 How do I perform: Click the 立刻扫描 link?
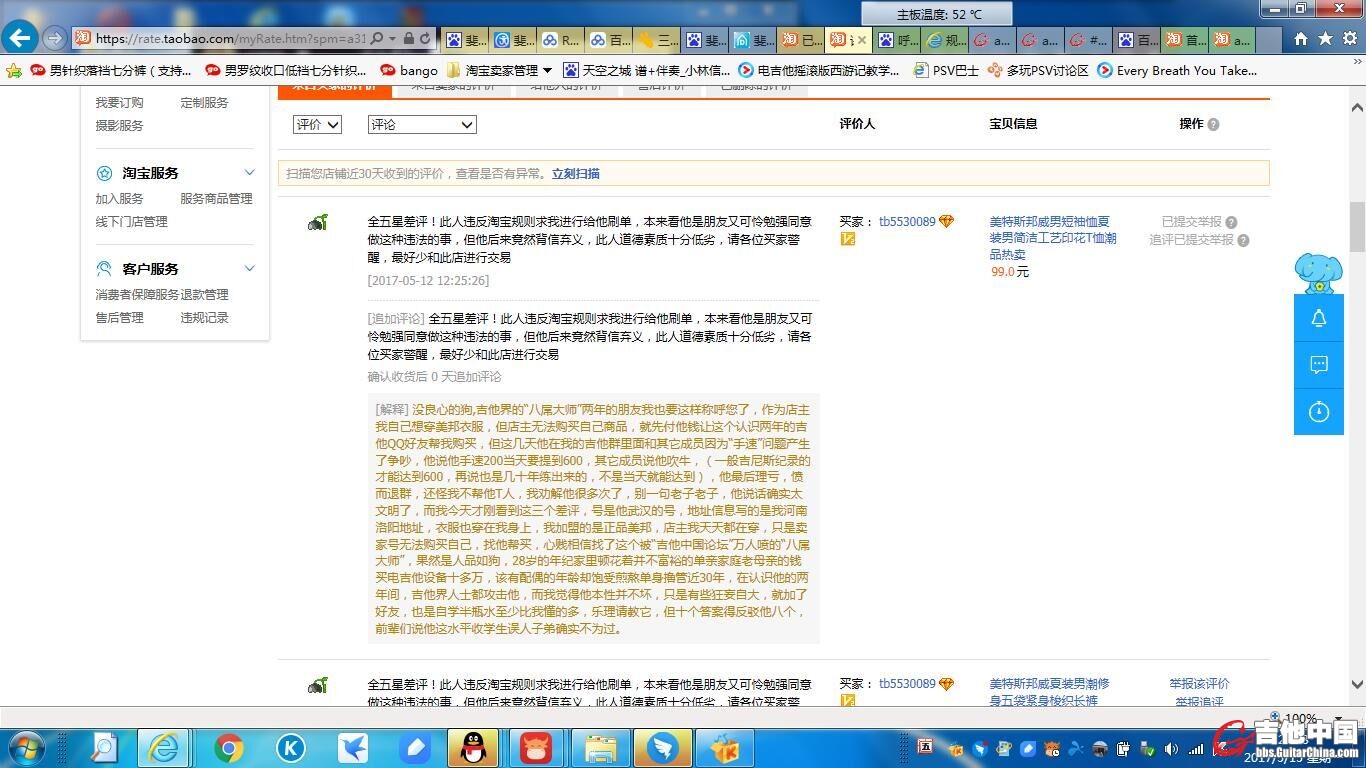[576, 173]
